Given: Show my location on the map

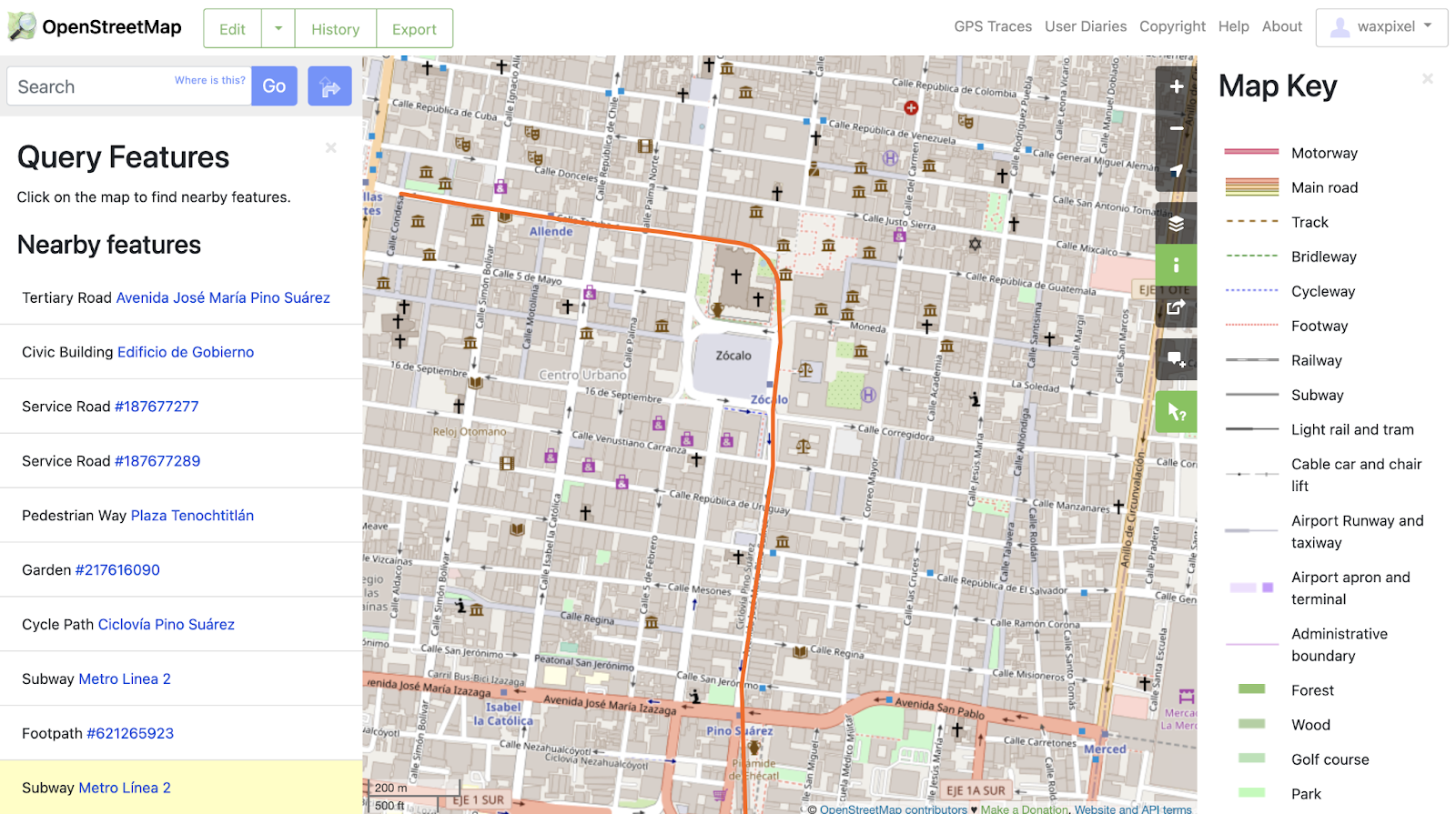Looking at the screenshot, I should tap(1176, 170).
